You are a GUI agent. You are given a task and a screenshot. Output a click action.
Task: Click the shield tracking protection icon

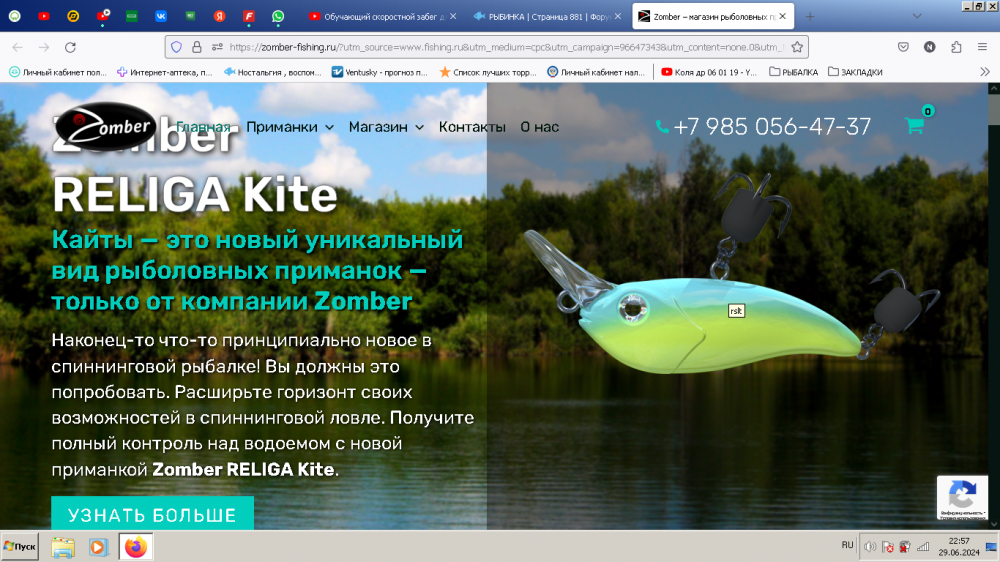pyautogui.click(x=177, y=47)
